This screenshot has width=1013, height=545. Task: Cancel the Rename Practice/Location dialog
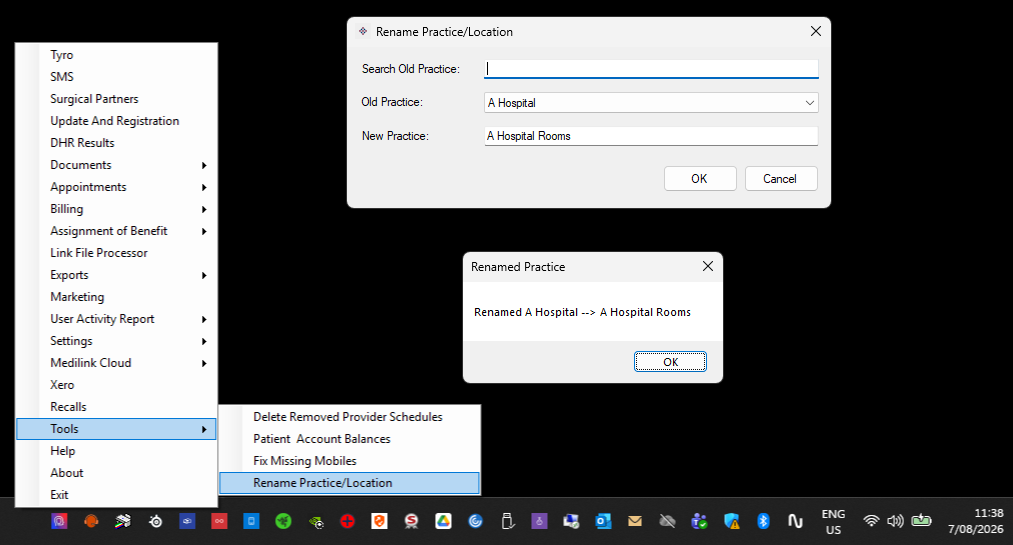click(x=780, y=178)
